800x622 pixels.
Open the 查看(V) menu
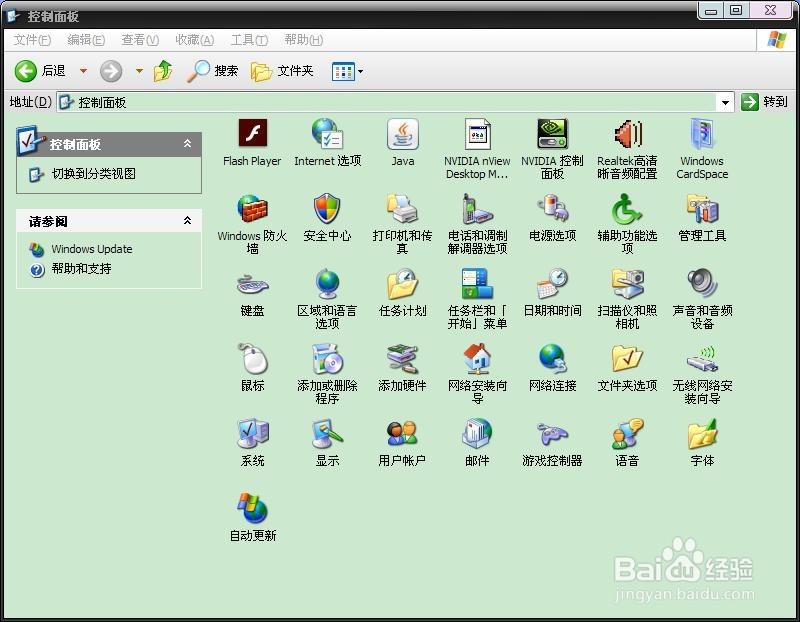pyautogui.click(x=140, y=40)
